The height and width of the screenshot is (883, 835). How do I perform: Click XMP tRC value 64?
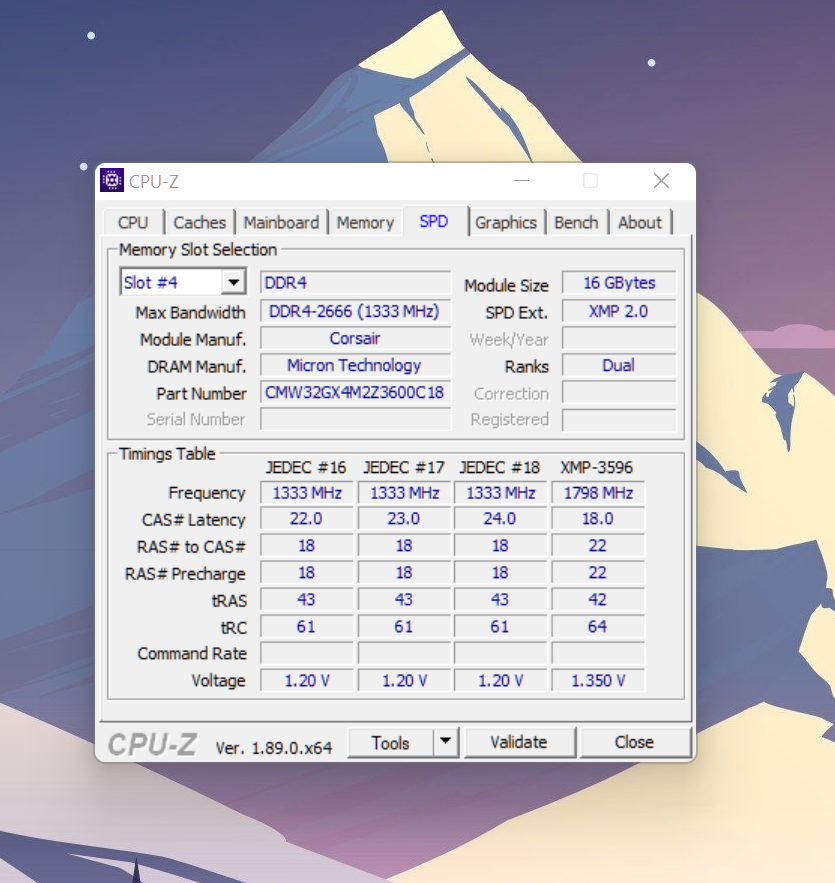598,627
